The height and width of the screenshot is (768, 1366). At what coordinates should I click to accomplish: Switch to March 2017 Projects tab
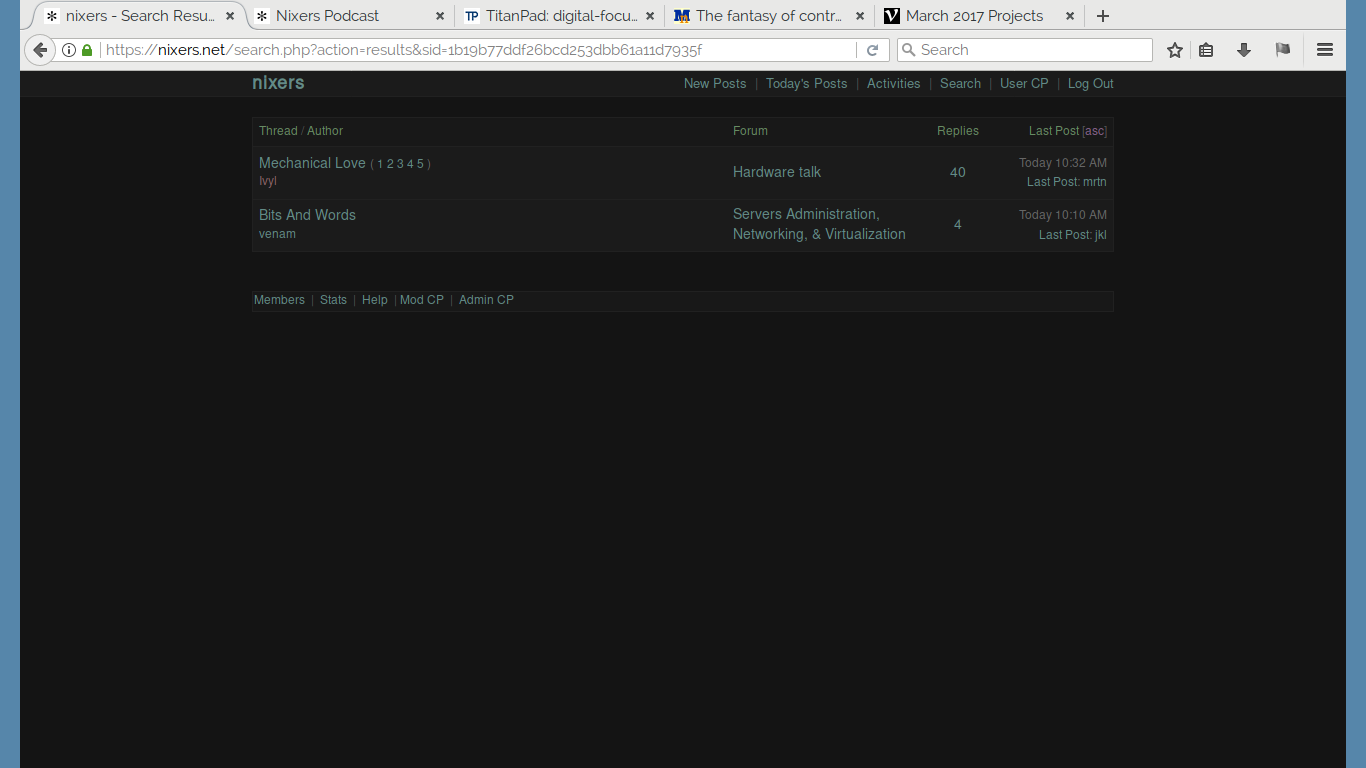coord(980,16)
